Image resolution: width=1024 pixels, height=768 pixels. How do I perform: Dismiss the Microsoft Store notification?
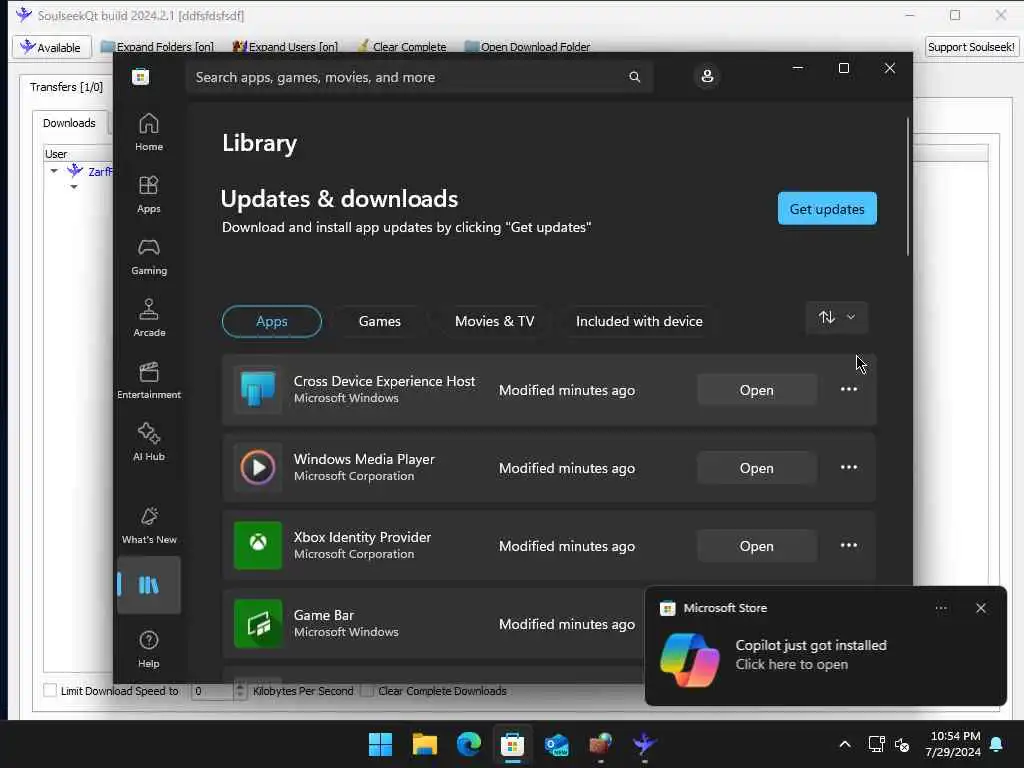tap(981, 608)
